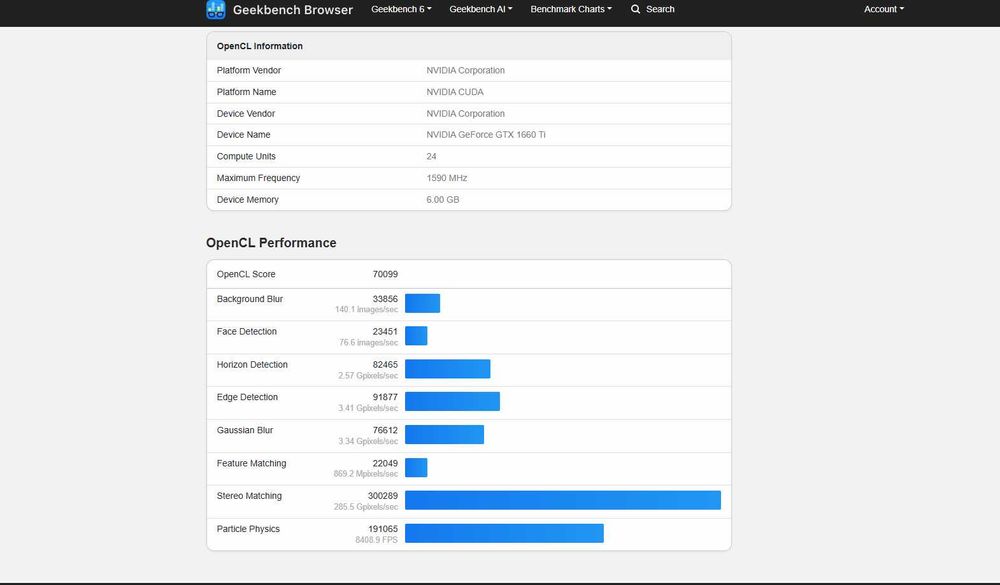Open the Geekbench AI dropdown menu
The height and width of the screenshot is (585, 1000).
[x=481, y=9]
